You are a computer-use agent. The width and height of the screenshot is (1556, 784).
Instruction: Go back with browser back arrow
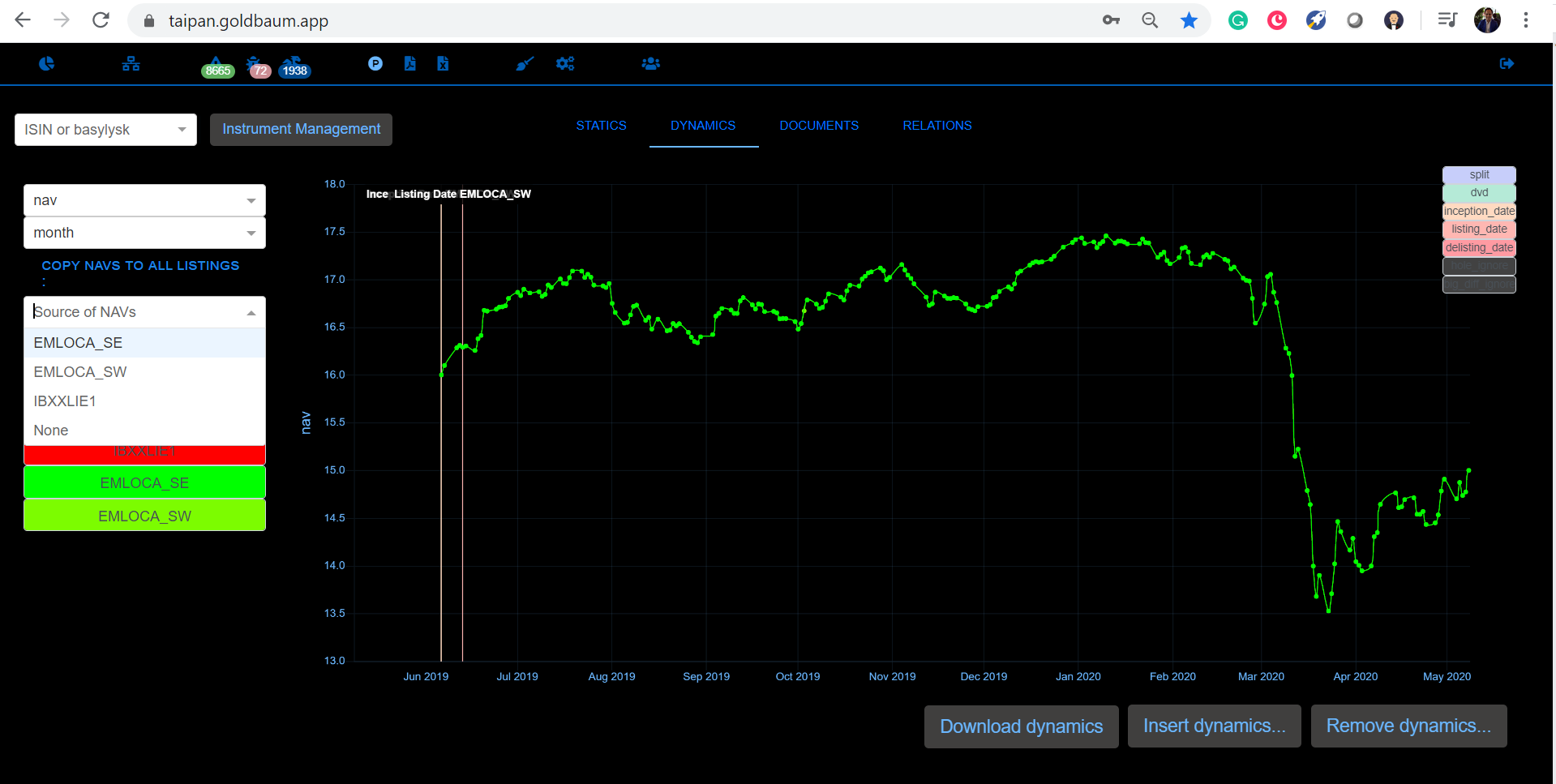[23, 20]
